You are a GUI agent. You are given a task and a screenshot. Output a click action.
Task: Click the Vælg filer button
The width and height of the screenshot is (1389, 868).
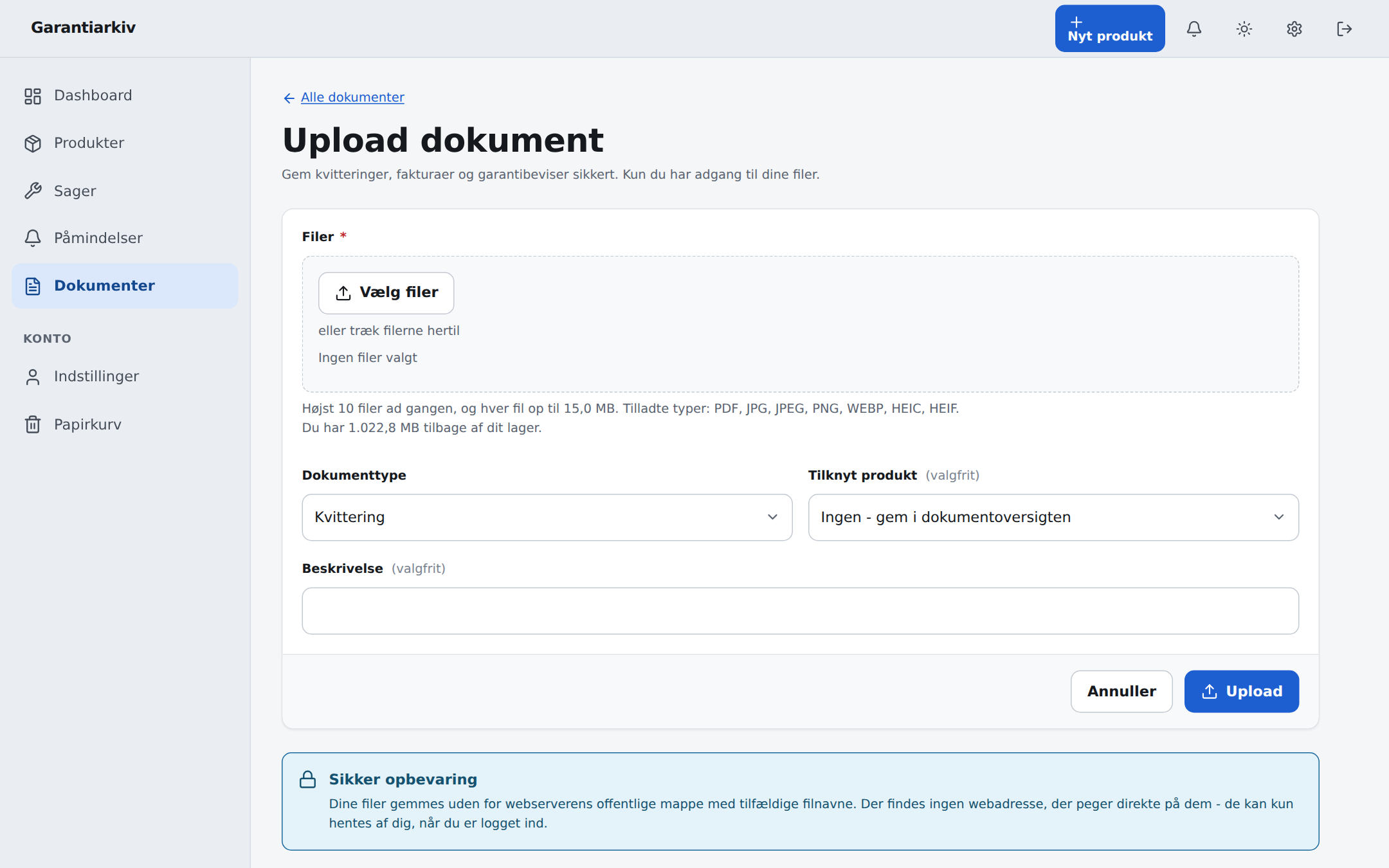(386, 293)
